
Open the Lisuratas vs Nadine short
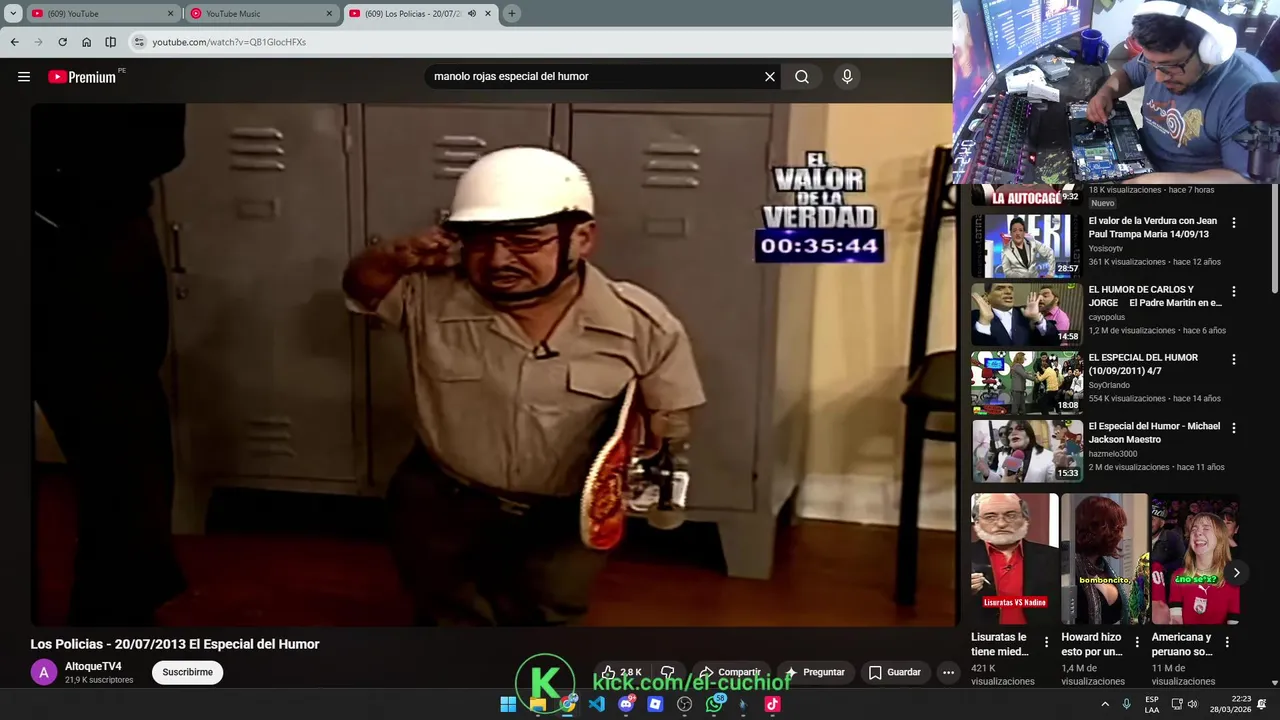click(x=1014, y=559)
